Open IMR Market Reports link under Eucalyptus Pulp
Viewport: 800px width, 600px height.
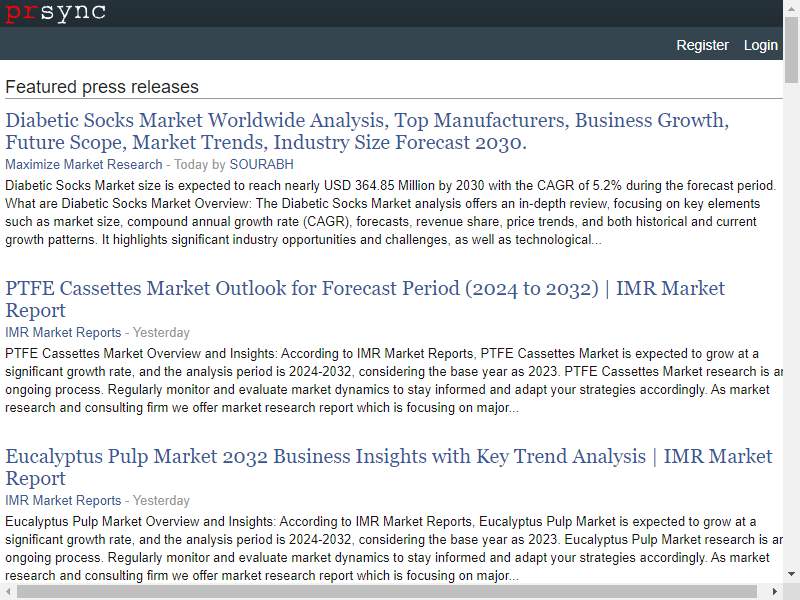(63, 500)
